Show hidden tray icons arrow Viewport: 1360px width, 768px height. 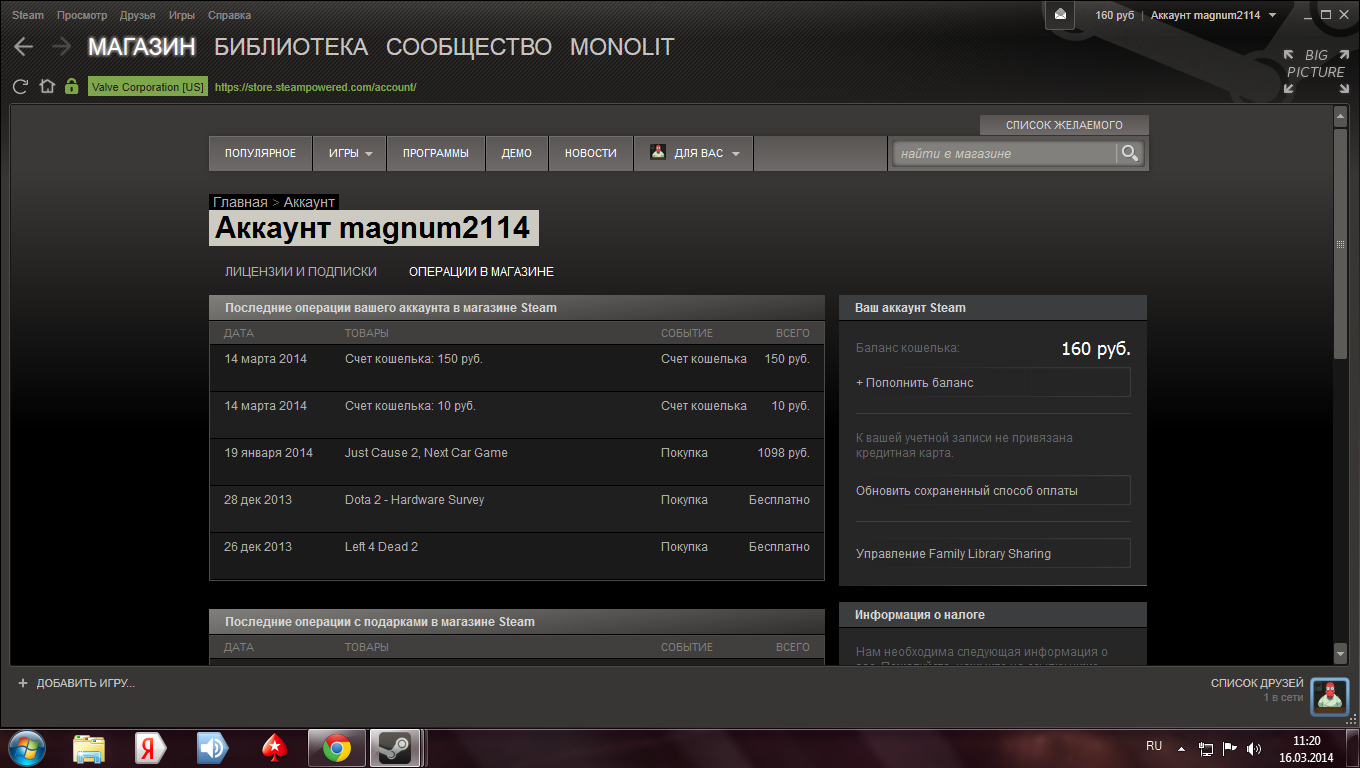[x=1181, y=748]
